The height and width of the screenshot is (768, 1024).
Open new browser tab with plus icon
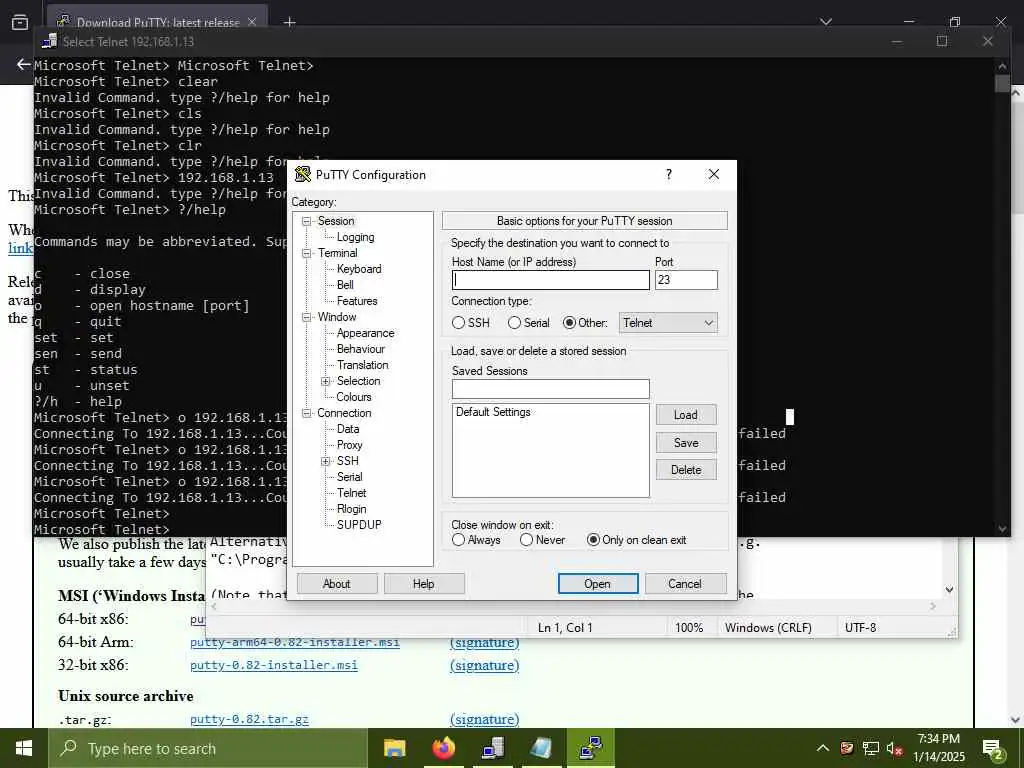289,22
